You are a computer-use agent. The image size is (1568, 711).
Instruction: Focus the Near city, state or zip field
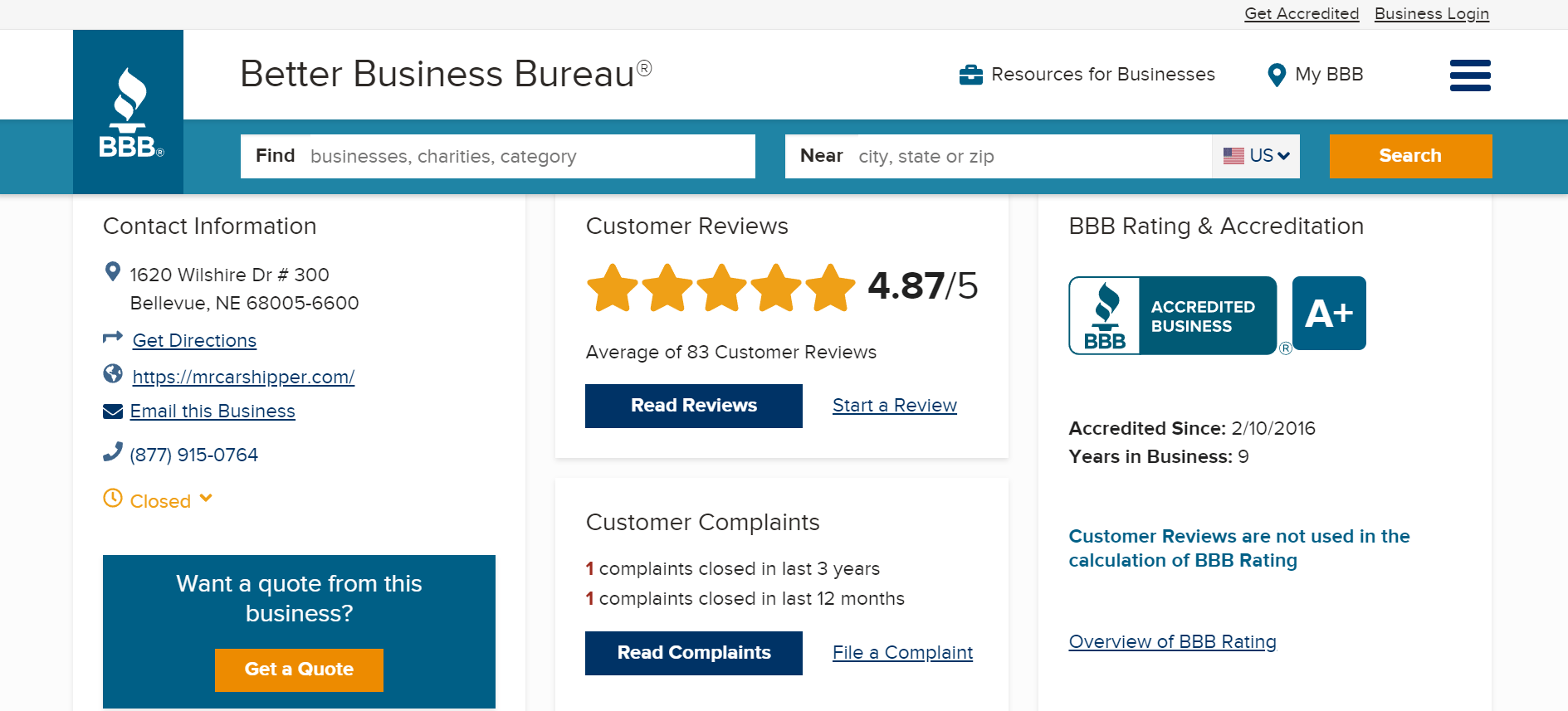1029,156
